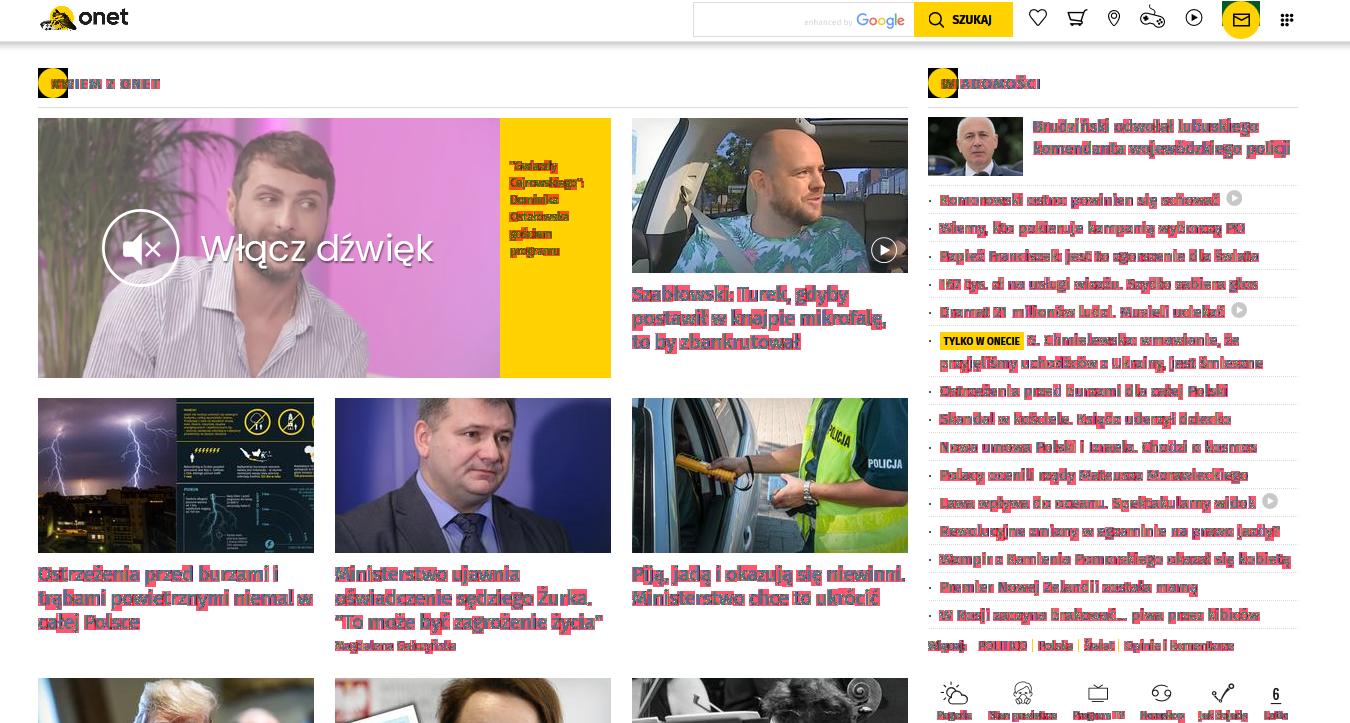The width and height of the screenshot is (1350, 723).
Task: Open the TYLKO W ONECIE labeled article
Action: coord(1103,352)
